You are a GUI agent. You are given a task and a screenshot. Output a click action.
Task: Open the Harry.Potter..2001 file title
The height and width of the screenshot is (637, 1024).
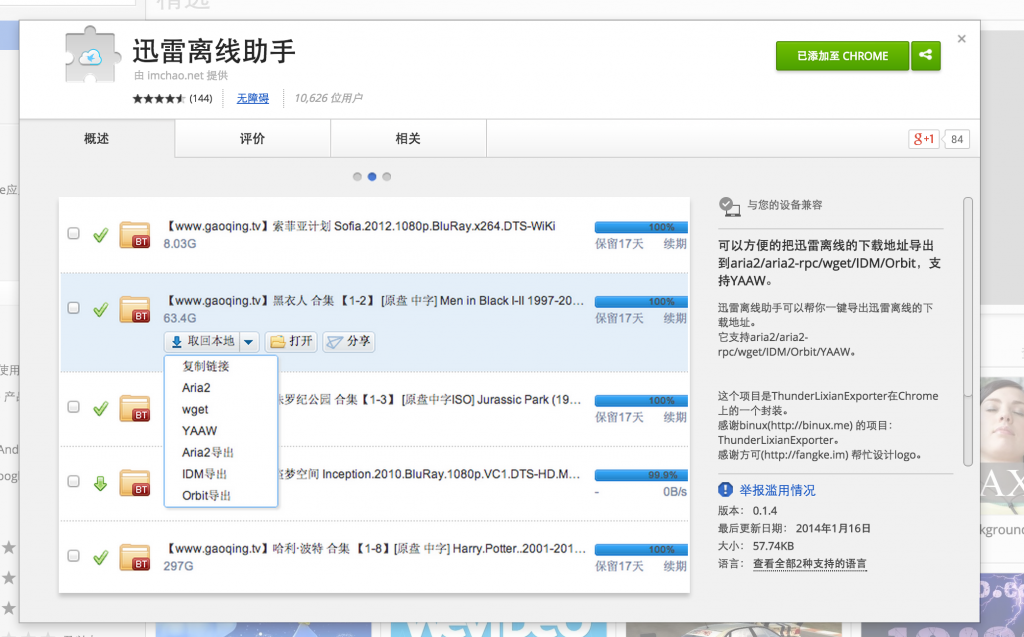(x=375, y=549)
